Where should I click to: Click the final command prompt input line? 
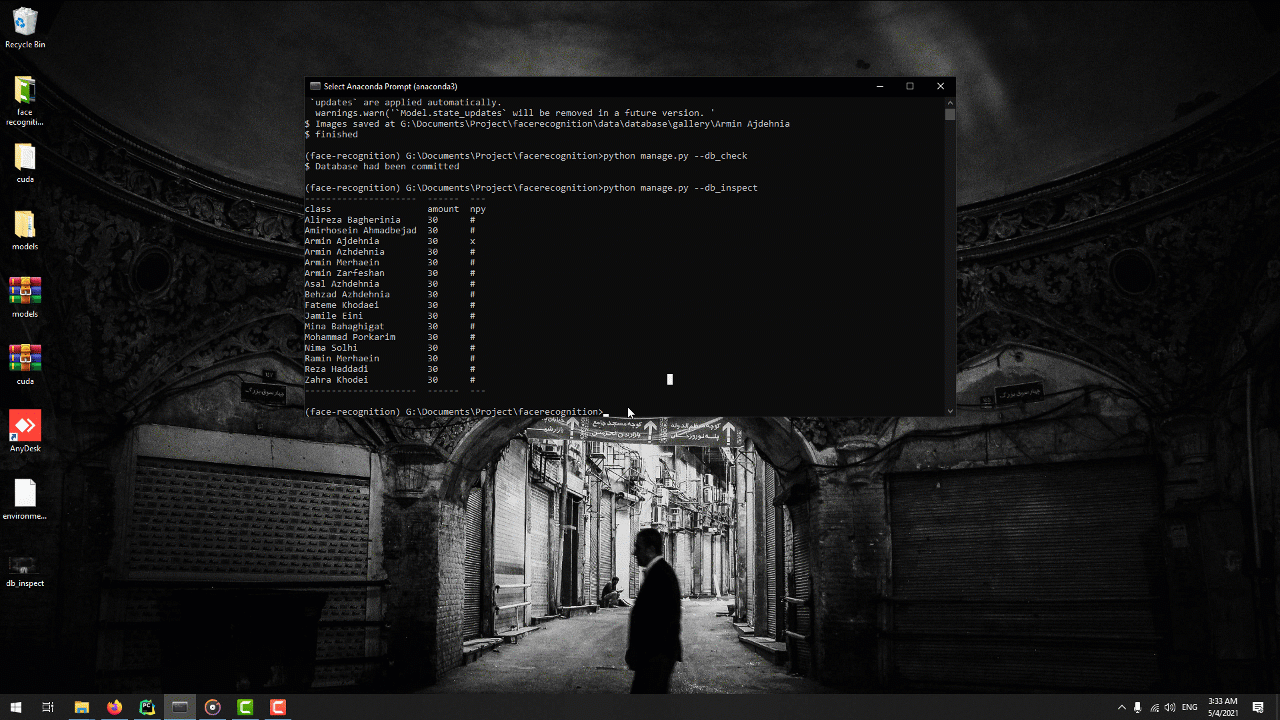[457, 412]
